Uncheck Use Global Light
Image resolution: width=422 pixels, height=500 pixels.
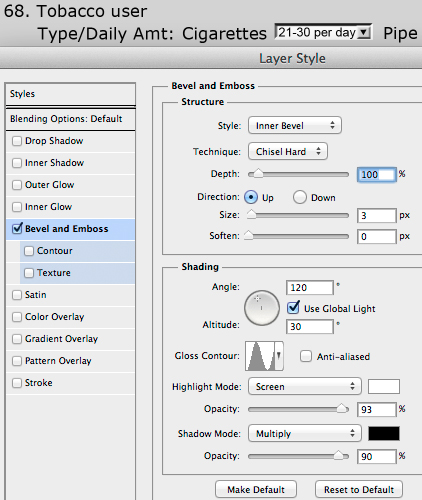(293, 307)
